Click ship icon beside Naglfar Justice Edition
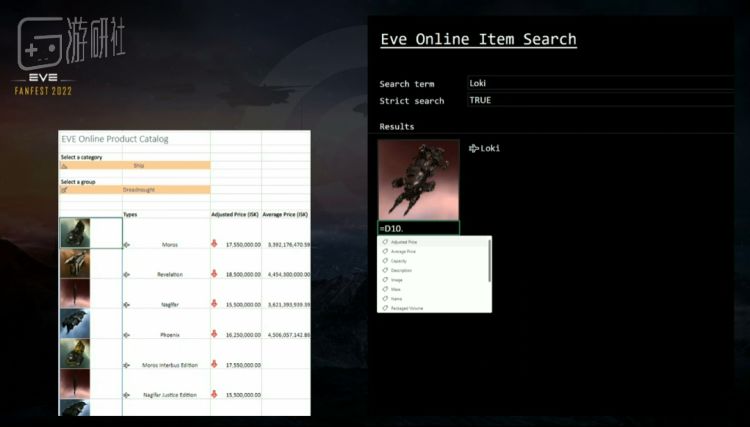This screenshot has height=427, width=750. pyautogui.click(x=127, y=395)
